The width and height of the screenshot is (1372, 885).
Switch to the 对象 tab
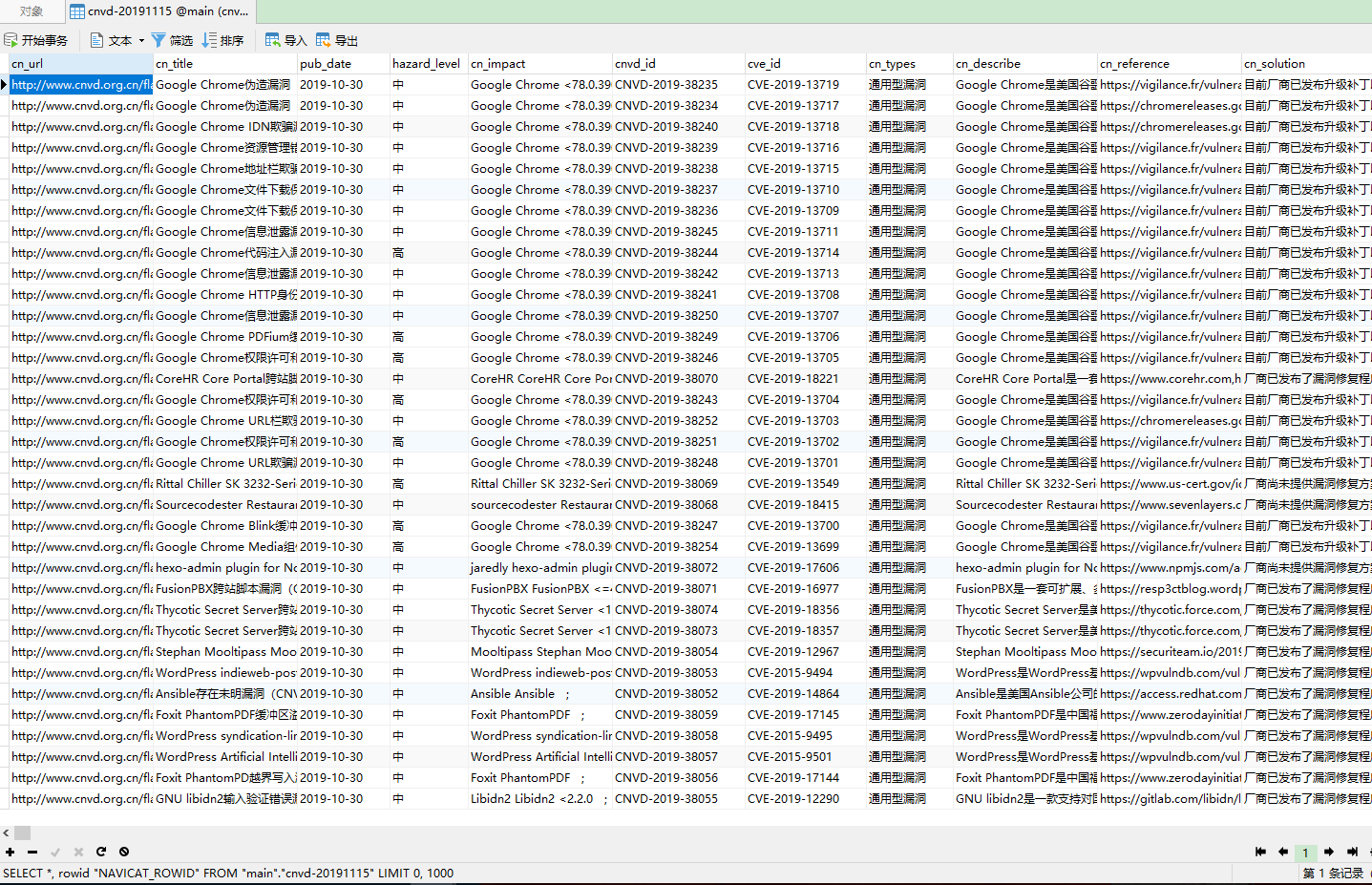tap(32, 11)
